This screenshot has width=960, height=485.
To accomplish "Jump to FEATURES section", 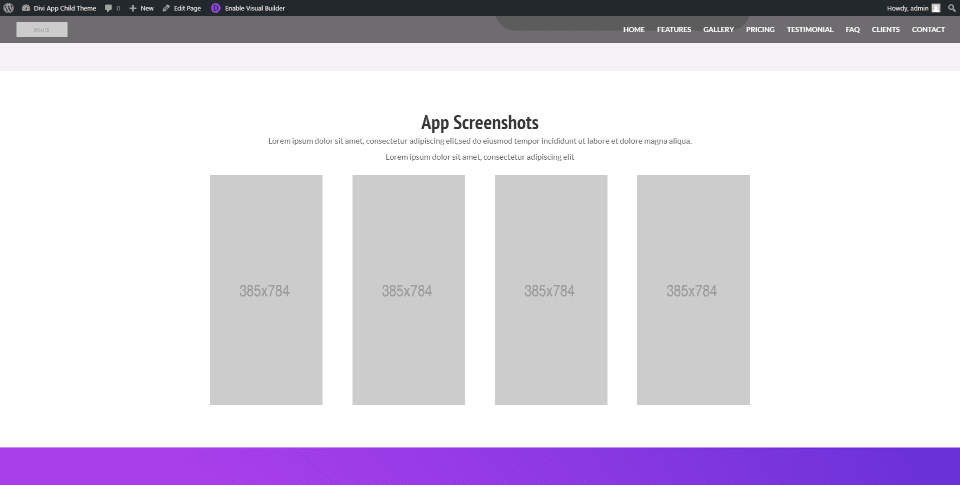I will [674, 29].
